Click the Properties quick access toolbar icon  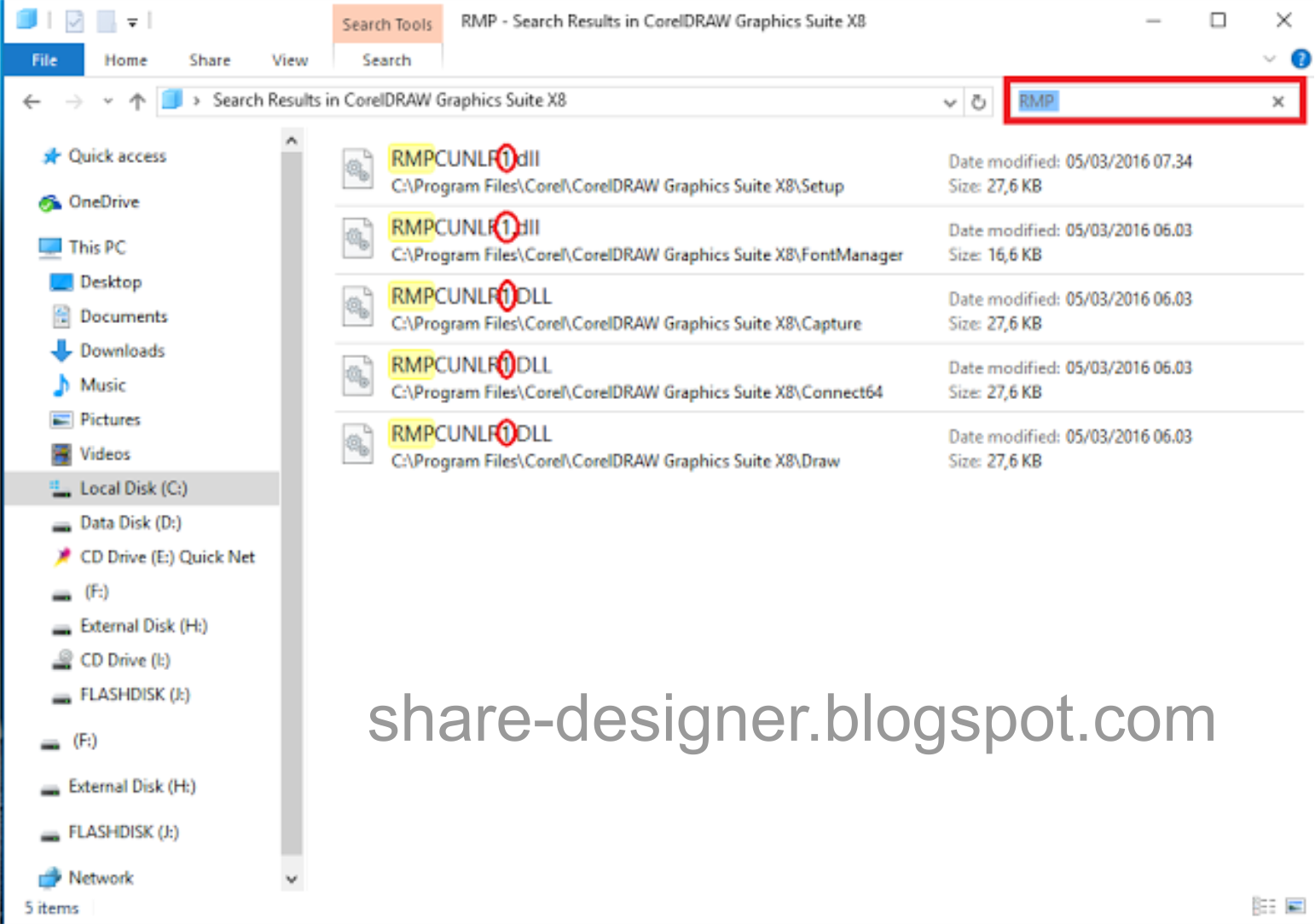pyautogui.click(x=75, y=20)
